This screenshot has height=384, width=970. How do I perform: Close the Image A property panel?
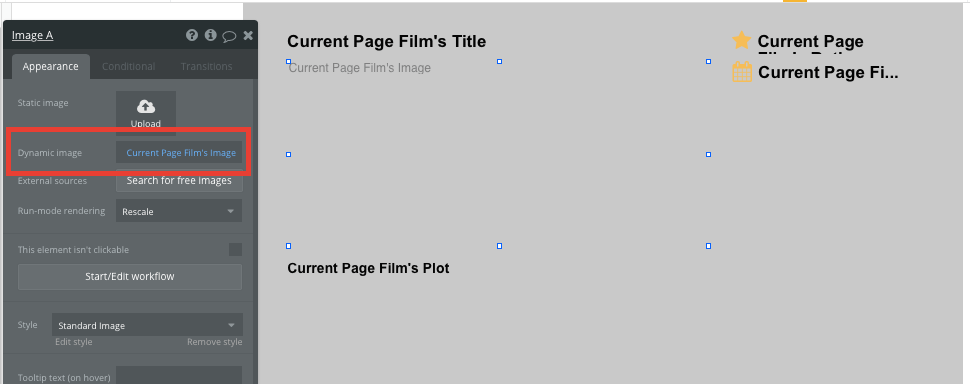coord(248,35)
